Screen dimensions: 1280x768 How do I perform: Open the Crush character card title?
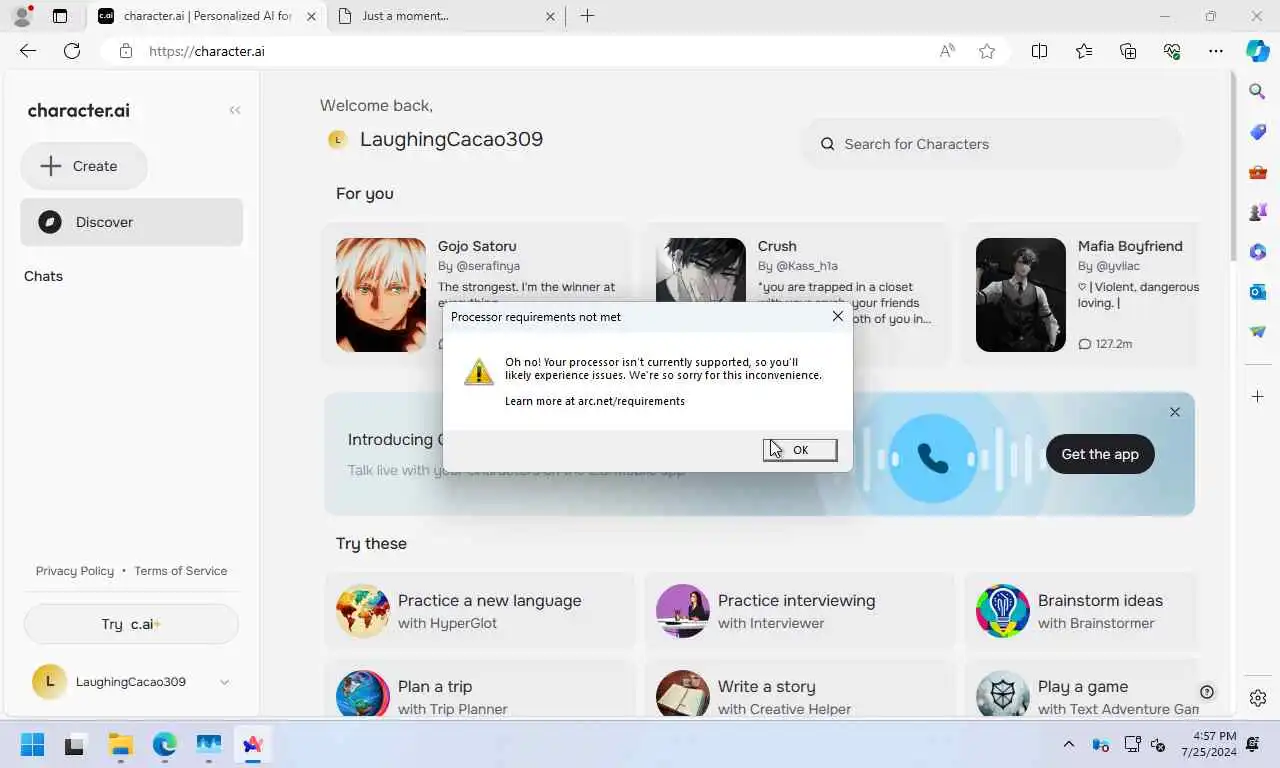pyautogui.click(x=777, y=246)
